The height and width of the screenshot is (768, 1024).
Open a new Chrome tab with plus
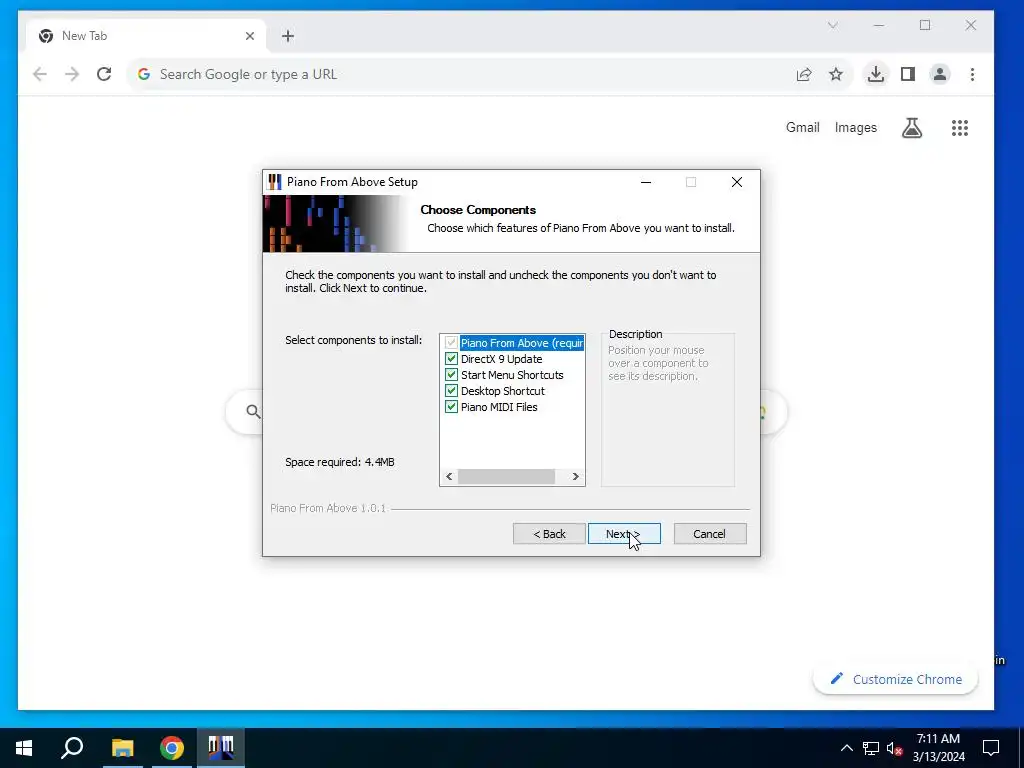(x=288, y=37)
